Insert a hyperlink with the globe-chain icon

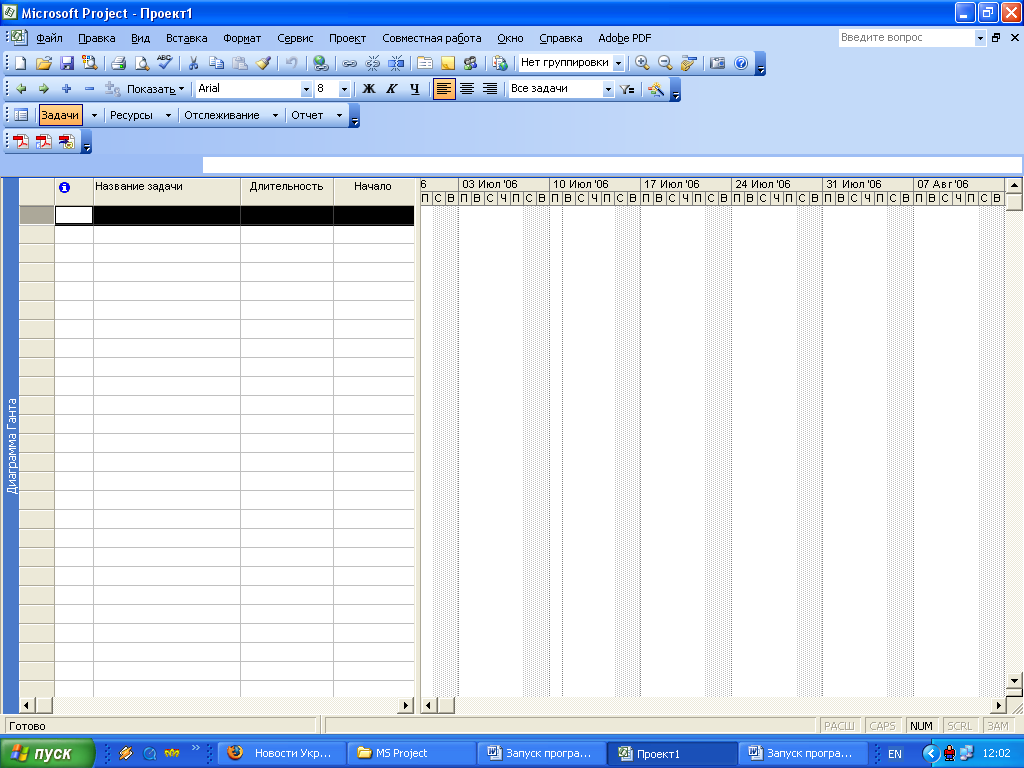pos(320,63)
